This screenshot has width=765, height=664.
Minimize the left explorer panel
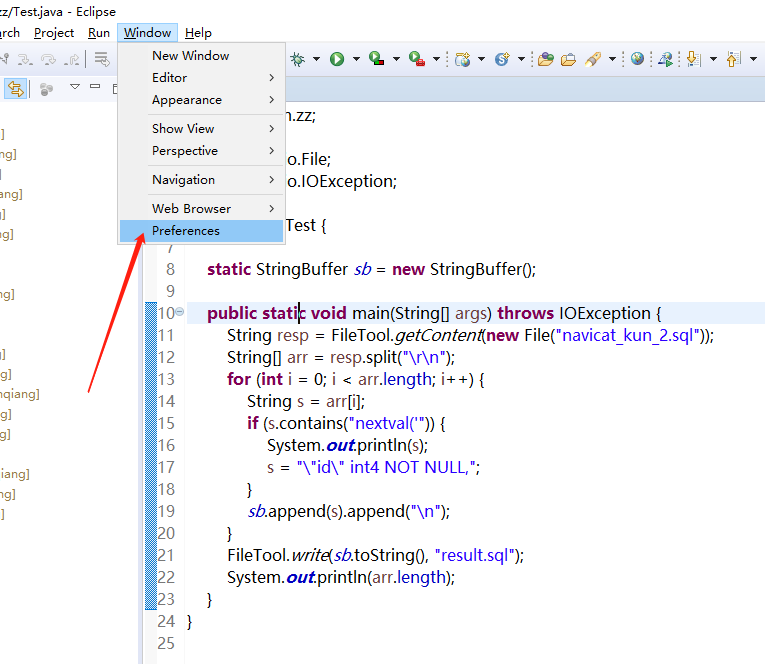[95, 86]
